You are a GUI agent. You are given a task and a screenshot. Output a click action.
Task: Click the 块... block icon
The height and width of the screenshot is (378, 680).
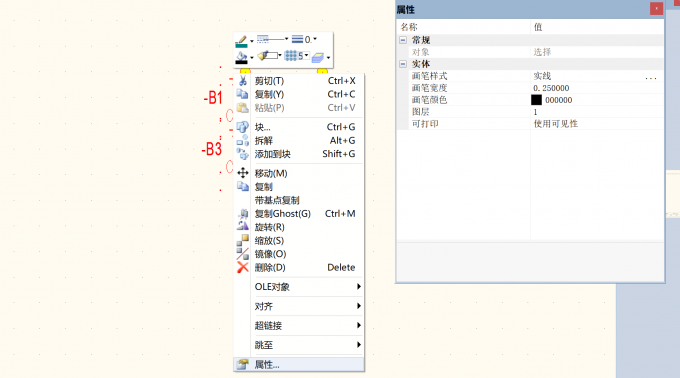click(243, 127)
